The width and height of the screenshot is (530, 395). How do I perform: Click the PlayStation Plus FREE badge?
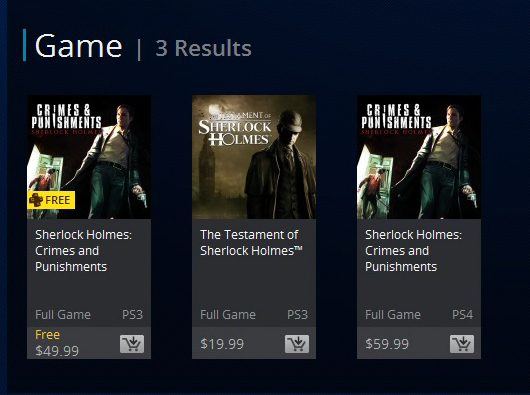[51, 200]
